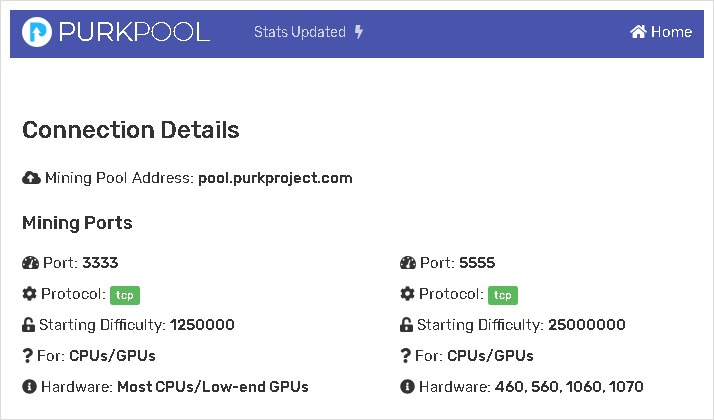Click CPUs/GPUs text in Port 3333 column
The width and height of the screenshot is (714, 420).
(x=112, y=356)
